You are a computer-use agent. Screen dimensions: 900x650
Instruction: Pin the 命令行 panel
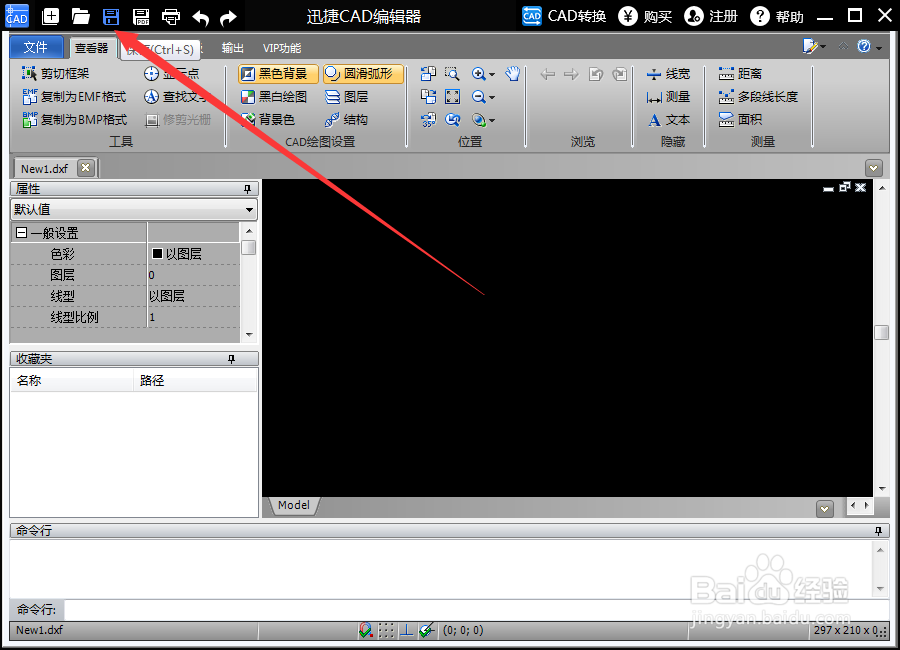tap(878, 531)
